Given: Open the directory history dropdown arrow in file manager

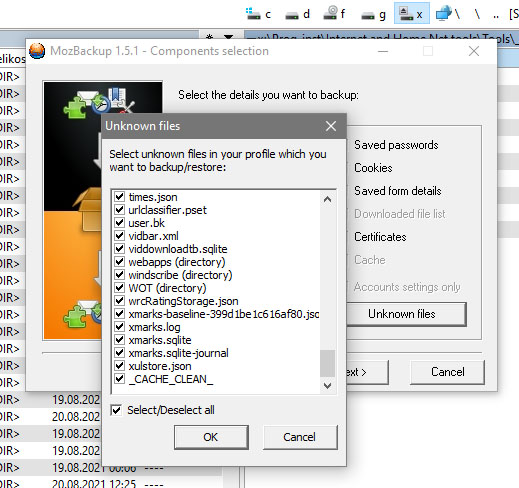Looking at the screenshot, I should pyautogui.click(x=228, y=36).
